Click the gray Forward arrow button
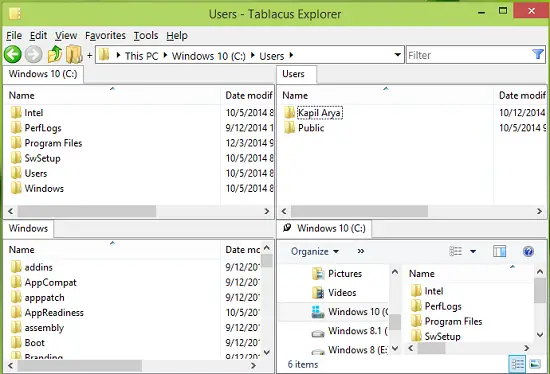 [x=34, y=55]
